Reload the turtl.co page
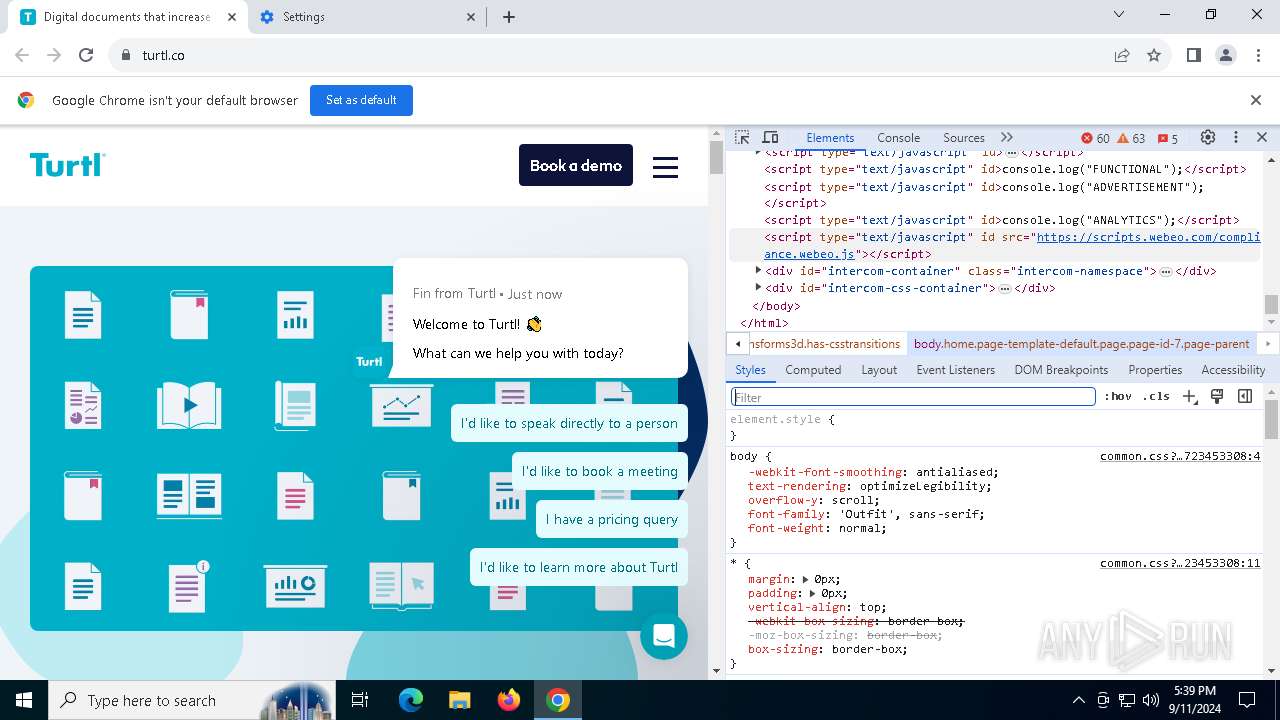Image resolution: width=1280 pixels, height=720 pixels. (86, 55)
